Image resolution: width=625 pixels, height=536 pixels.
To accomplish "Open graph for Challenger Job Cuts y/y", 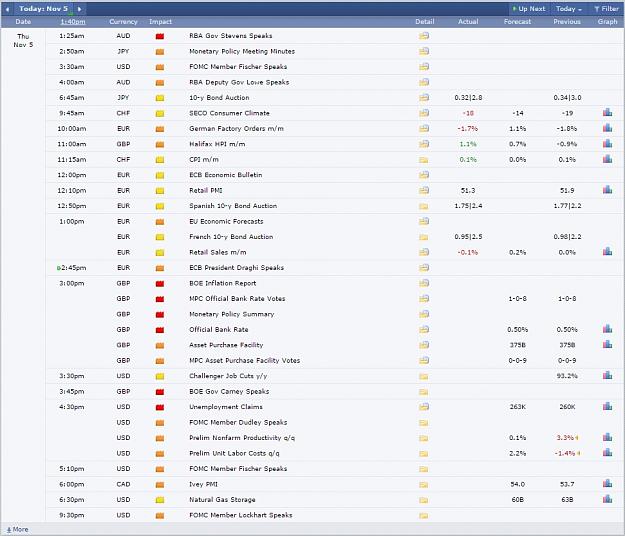I will tap(607, 375).
